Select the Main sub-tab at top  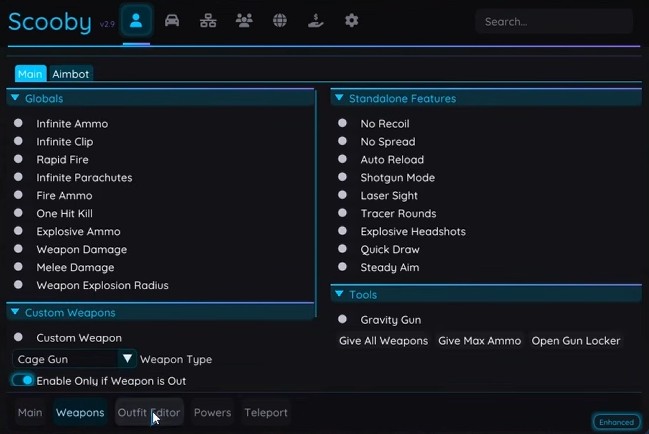click(30, 74)
